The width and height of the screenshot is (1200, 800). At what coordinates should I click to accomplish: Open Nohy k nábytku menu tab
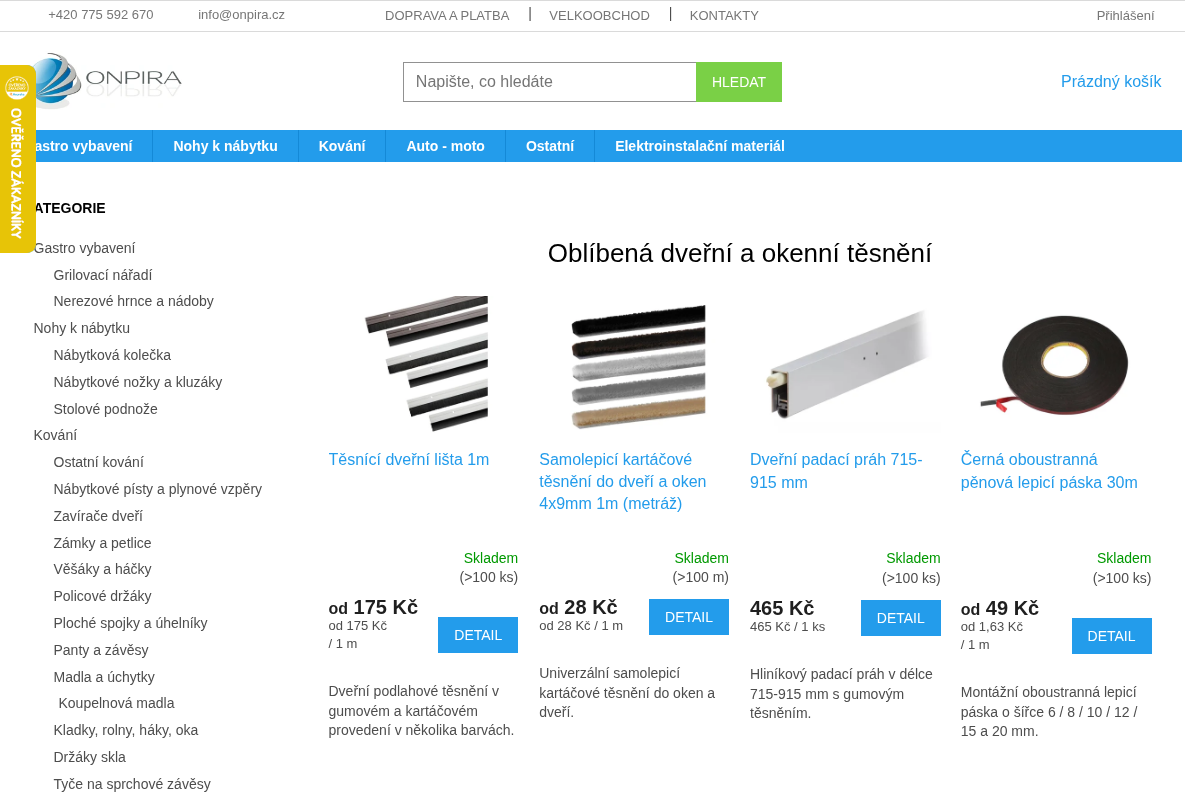225,146
